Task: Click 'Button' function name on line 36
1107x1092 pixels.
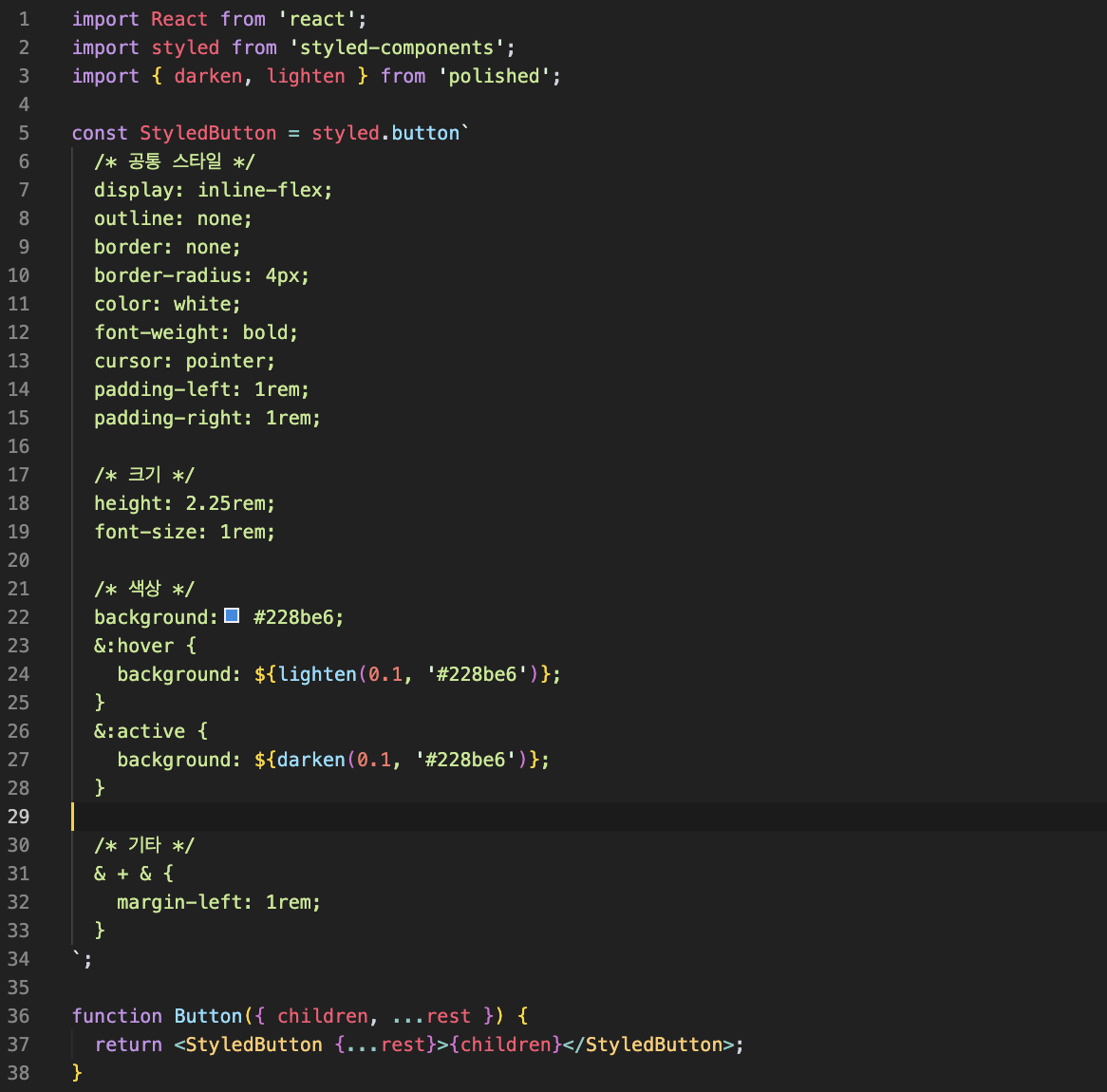Action: coord(208,1016)
